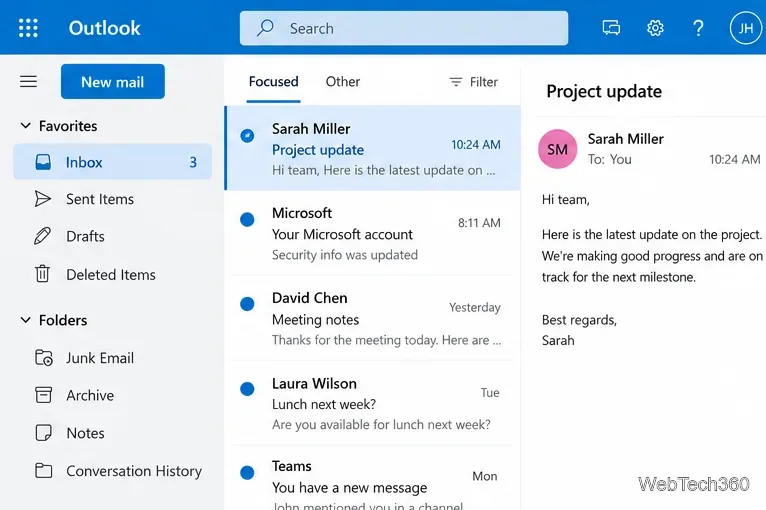This screenshot has width=766, height=510.
Task: Open JH account profile avatar
Action: click(x=745, y=28)
